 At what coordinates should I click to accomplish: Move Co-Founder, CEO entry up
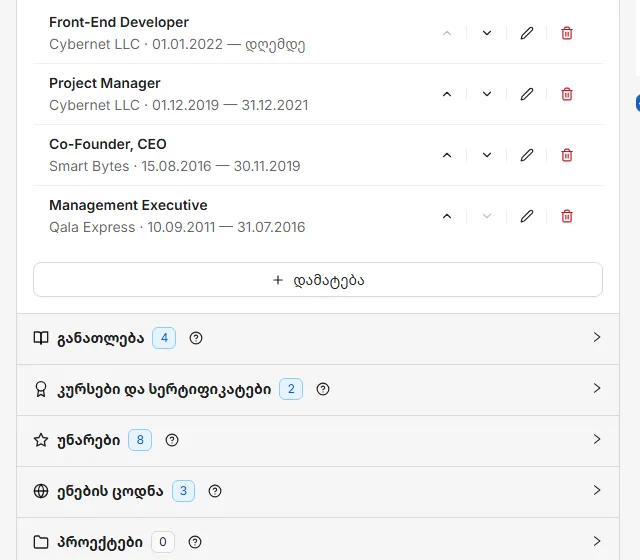[x=447, y=155]
